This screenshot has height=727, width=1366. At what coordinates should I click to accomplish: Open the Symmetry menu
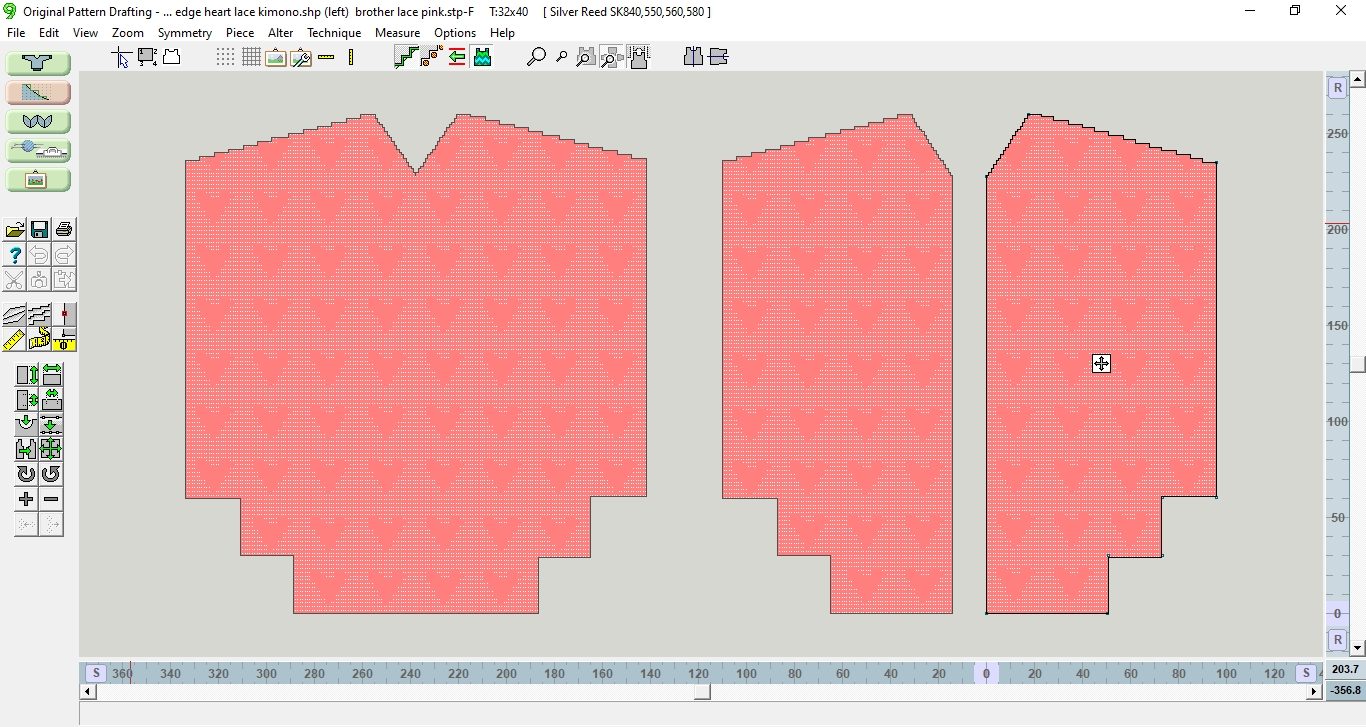click(x=185, y=33)
